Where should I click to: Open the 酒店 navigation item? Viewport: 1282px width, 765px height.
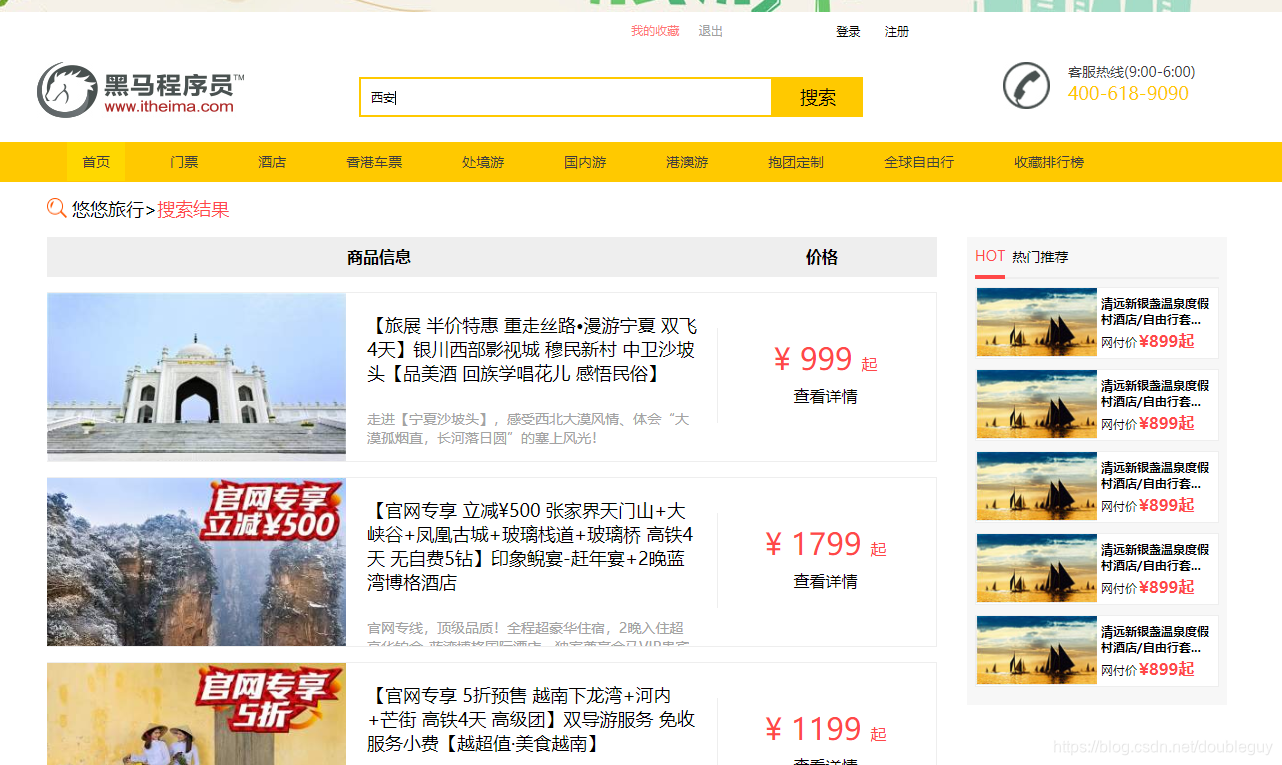coord(272,162)
